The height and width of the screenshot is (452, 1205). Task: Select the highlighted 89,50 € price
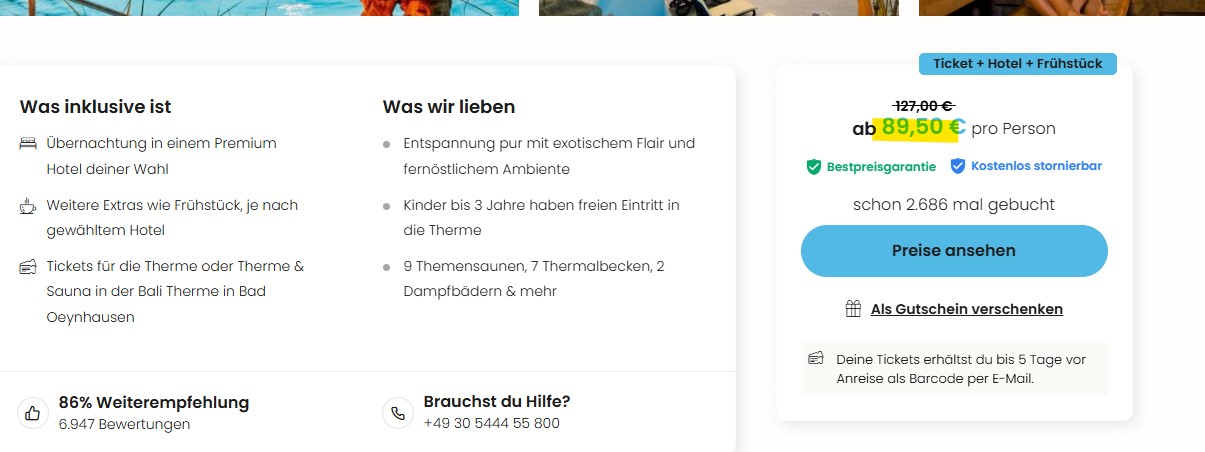pos(922,127)
